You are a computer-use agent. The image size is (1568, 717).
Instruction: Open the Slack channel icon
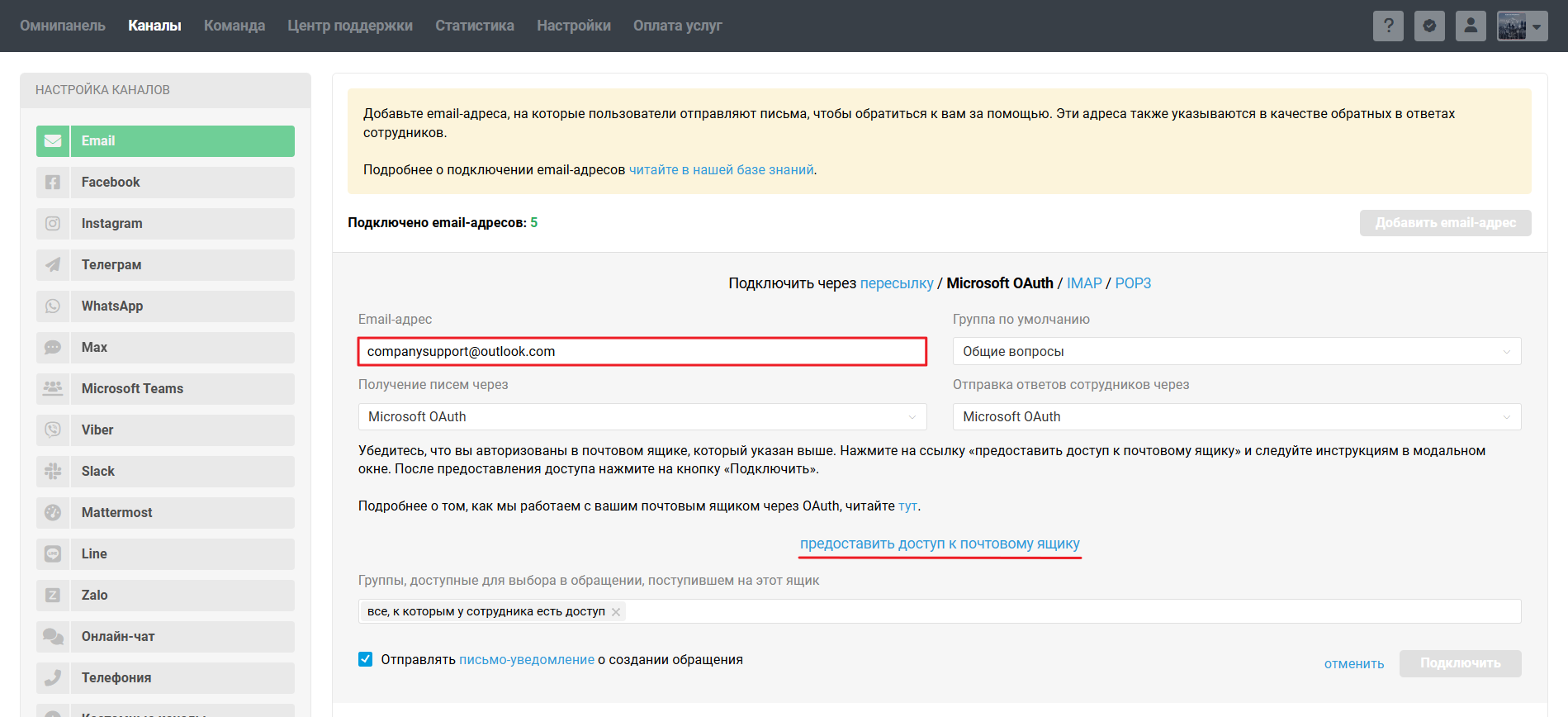[53, 472]
